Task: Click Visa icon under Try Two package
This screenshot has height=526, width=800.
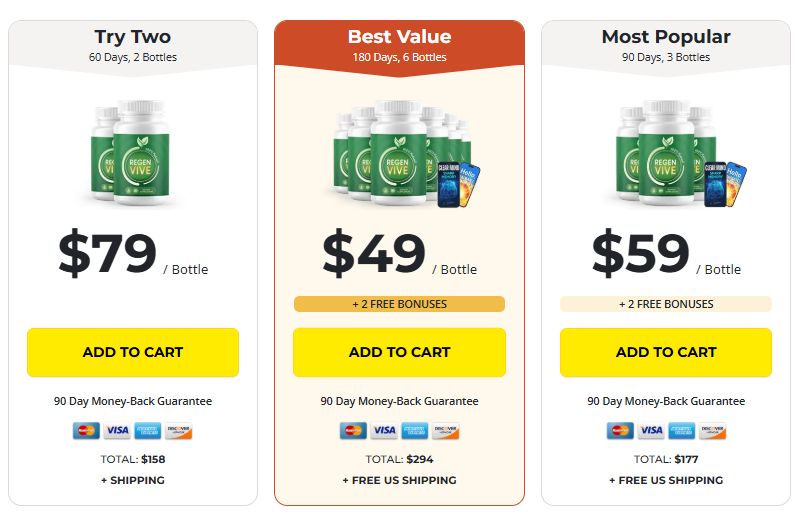Action: pos(117,431)
